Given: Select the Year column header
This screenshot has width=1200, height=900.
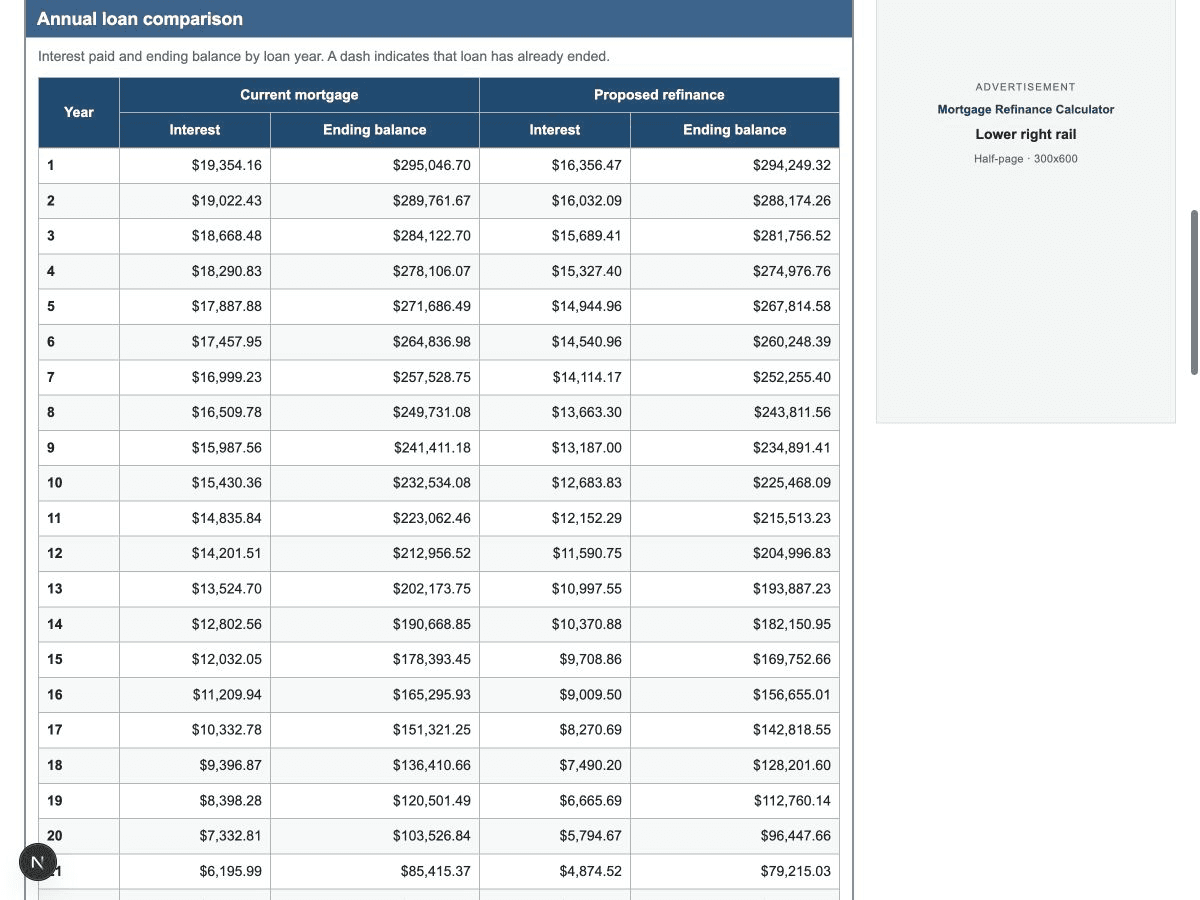Looking at the screenshot, I should tap(79, 112).
